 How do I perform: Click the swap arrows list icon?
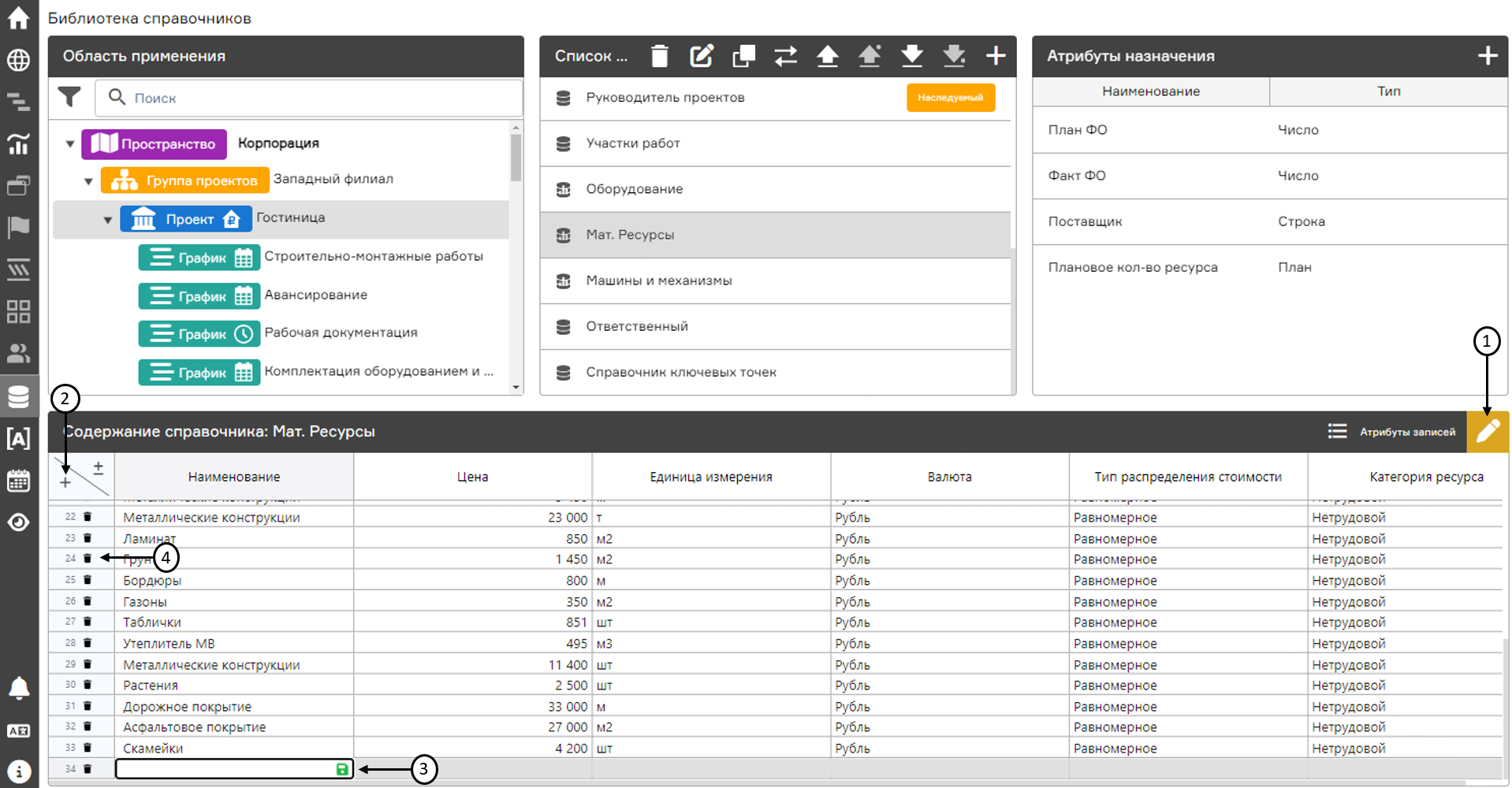785,56
